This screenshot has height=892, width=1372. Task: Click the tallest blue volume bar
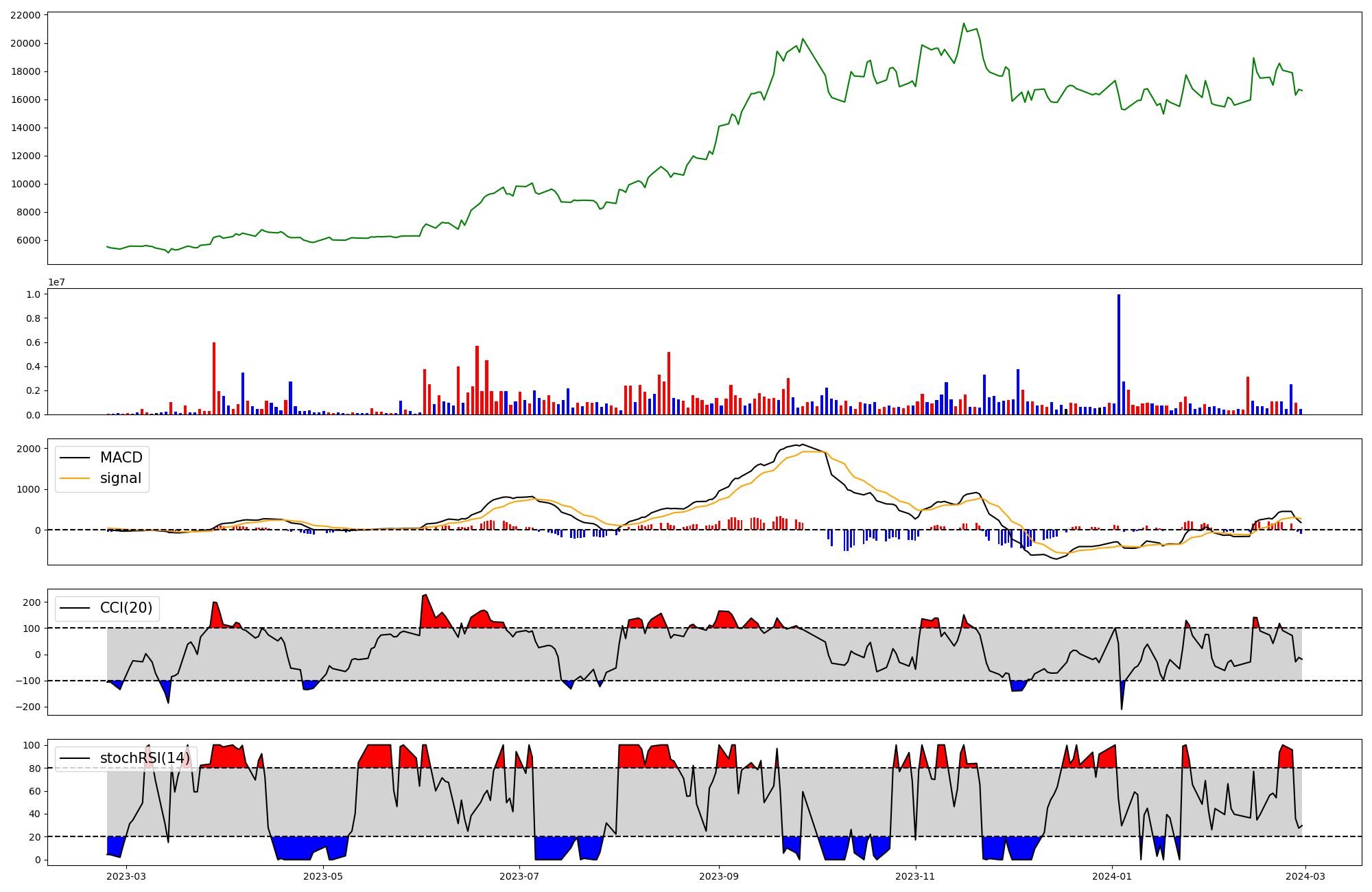(x=1119, y=354)
